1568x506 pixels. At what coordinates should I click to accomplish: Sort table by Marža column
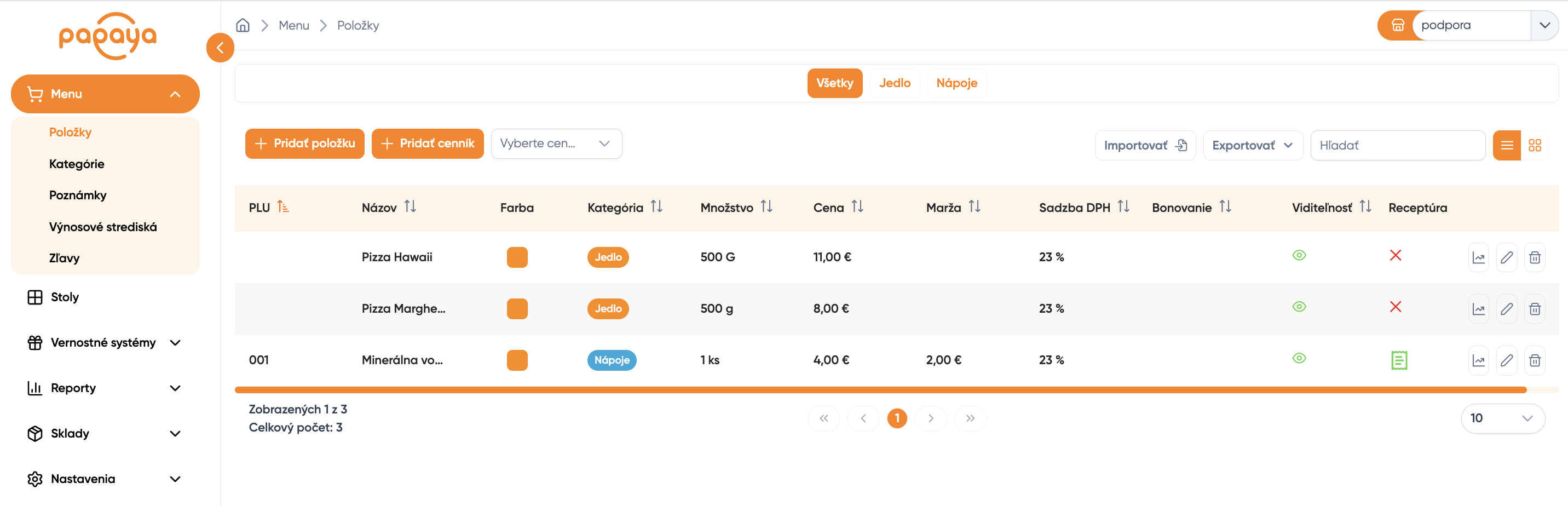click(x=975, y=206)
